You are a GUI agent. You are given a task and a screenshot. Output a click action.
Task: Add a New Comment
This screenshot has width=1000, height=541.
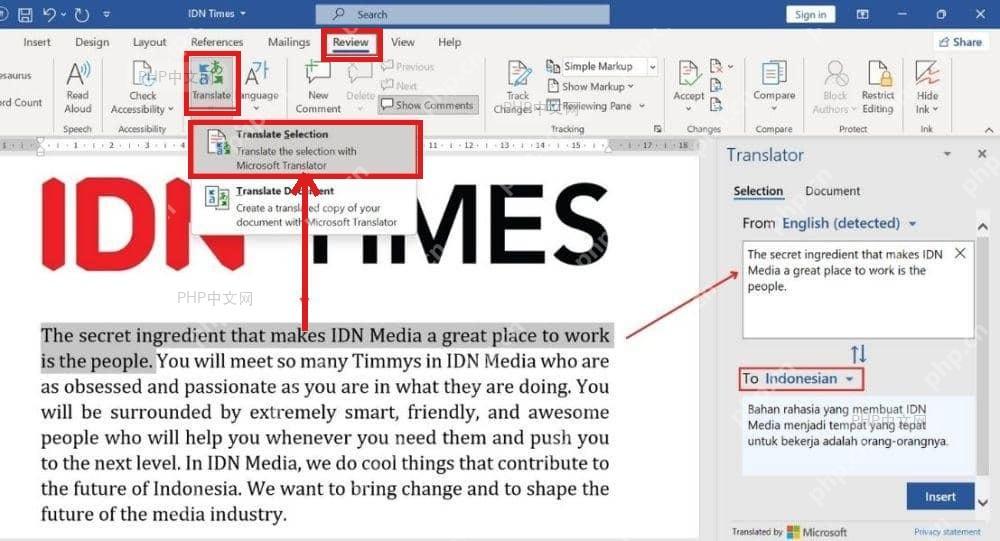tap(318, 88)
